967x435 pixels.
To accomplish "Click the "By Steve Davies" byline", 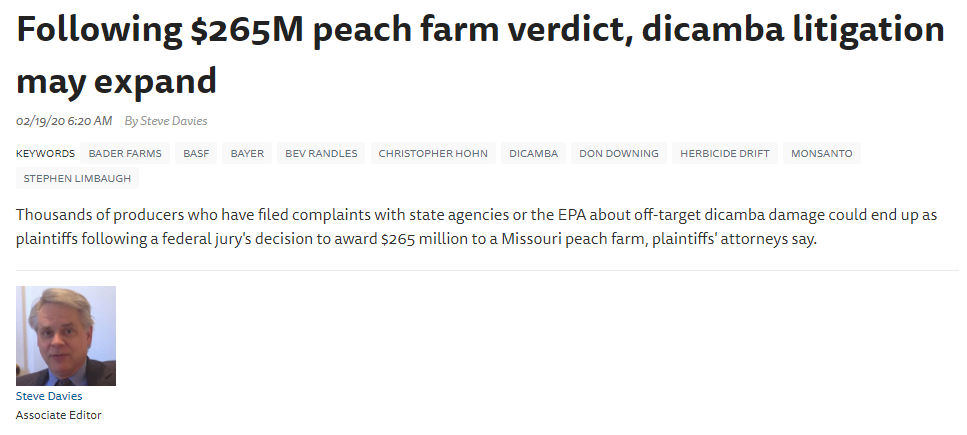I will click(x=166, y=121).
